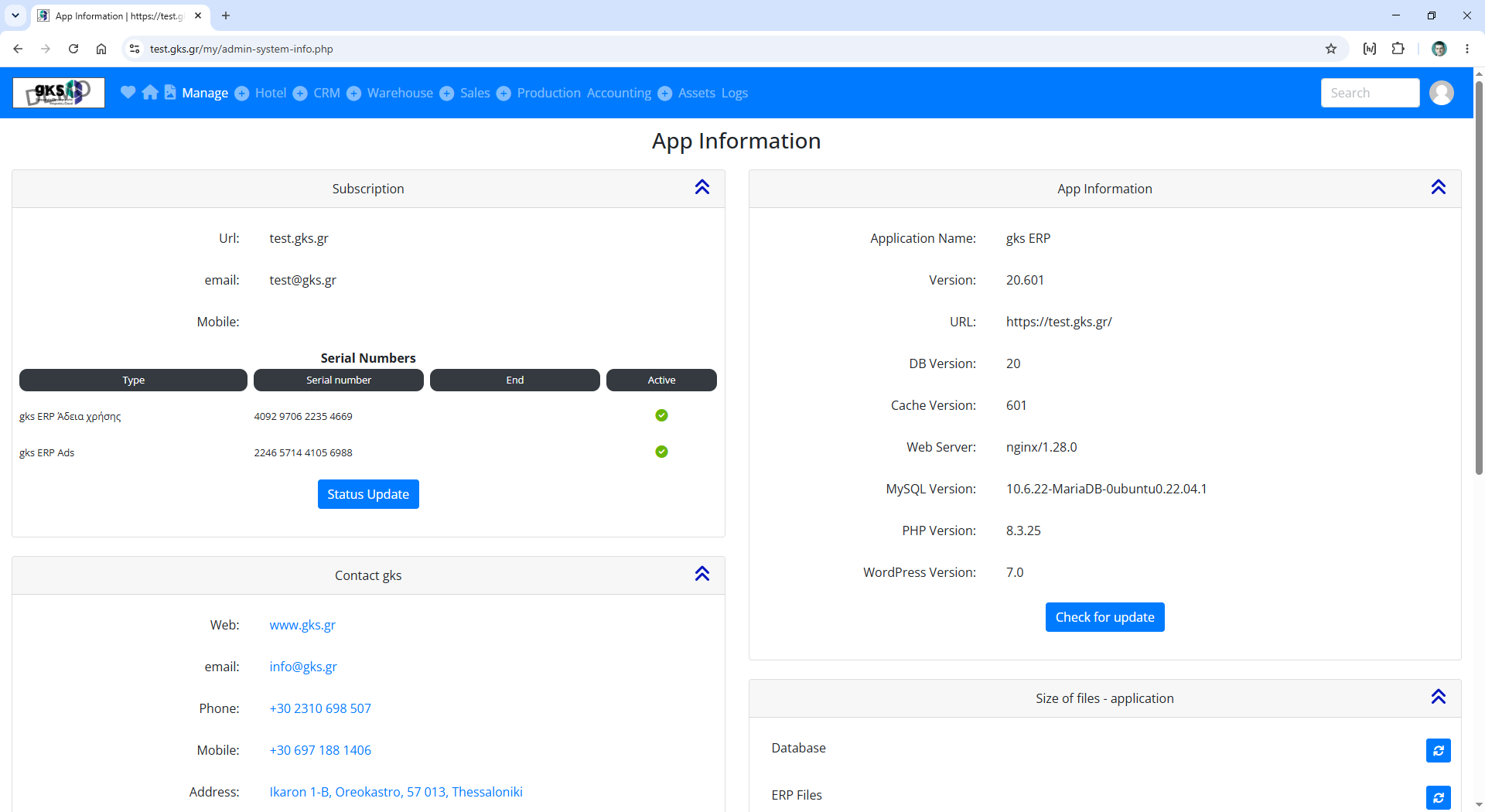Sort by the End column header

point(515,380)
